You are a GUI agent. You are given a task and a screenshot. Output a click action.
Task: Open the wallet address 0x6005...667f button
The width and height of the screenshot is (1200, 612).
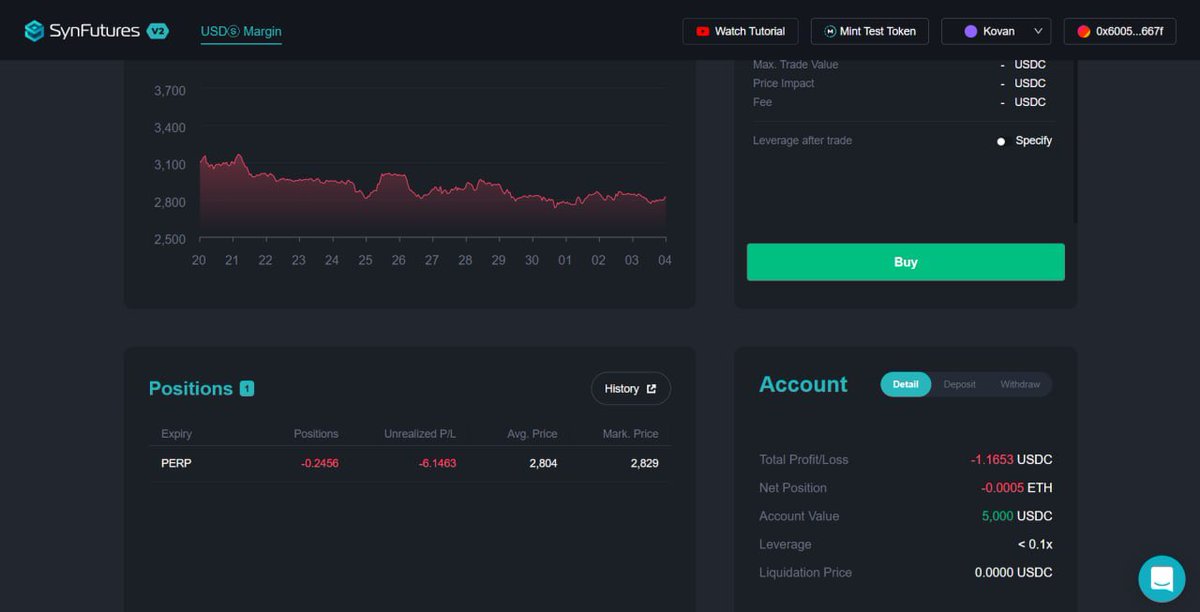pyautogui.click(x=1120, y=31)
